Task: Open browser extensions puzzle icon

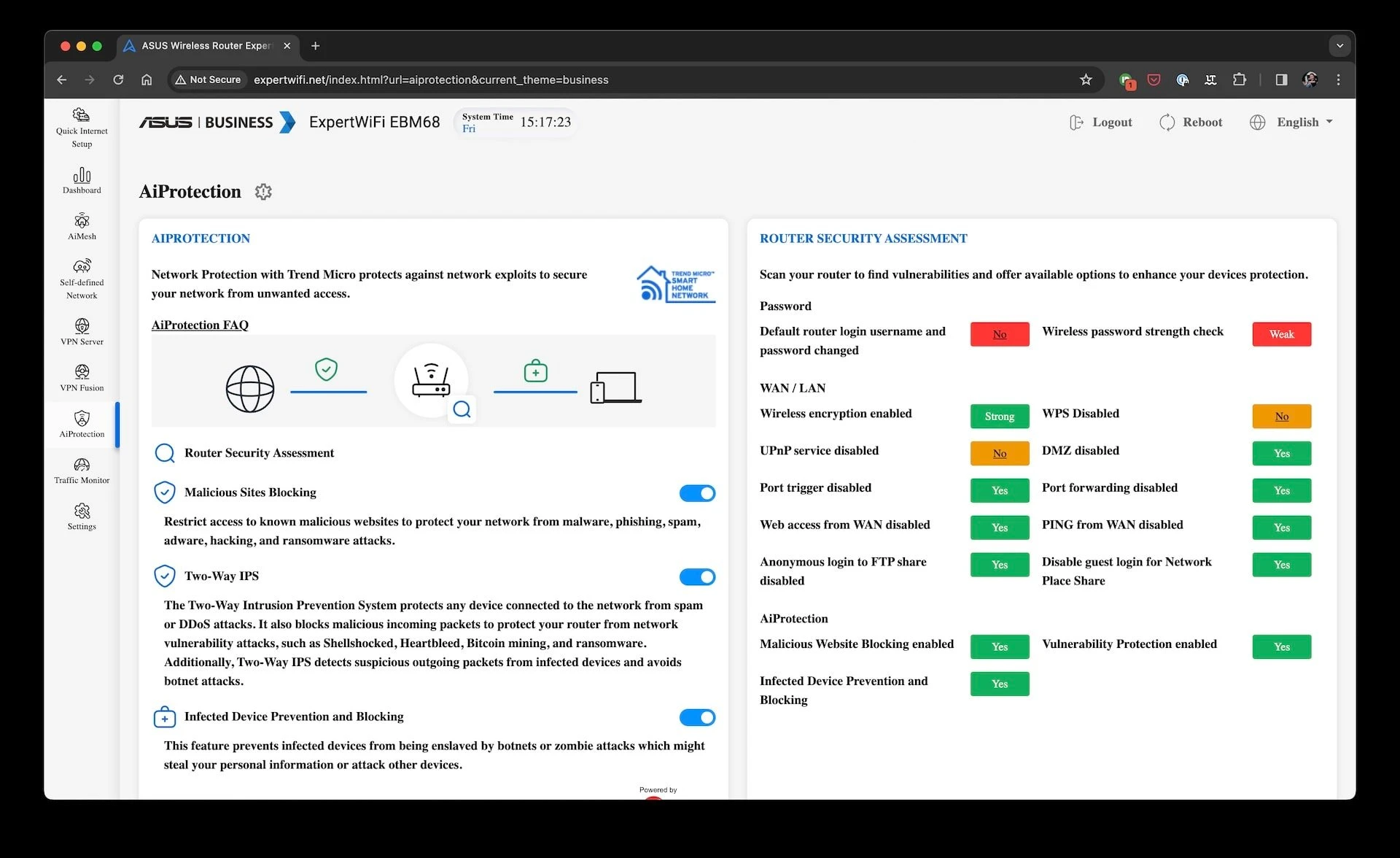Action: click(x=1239, y=80)
